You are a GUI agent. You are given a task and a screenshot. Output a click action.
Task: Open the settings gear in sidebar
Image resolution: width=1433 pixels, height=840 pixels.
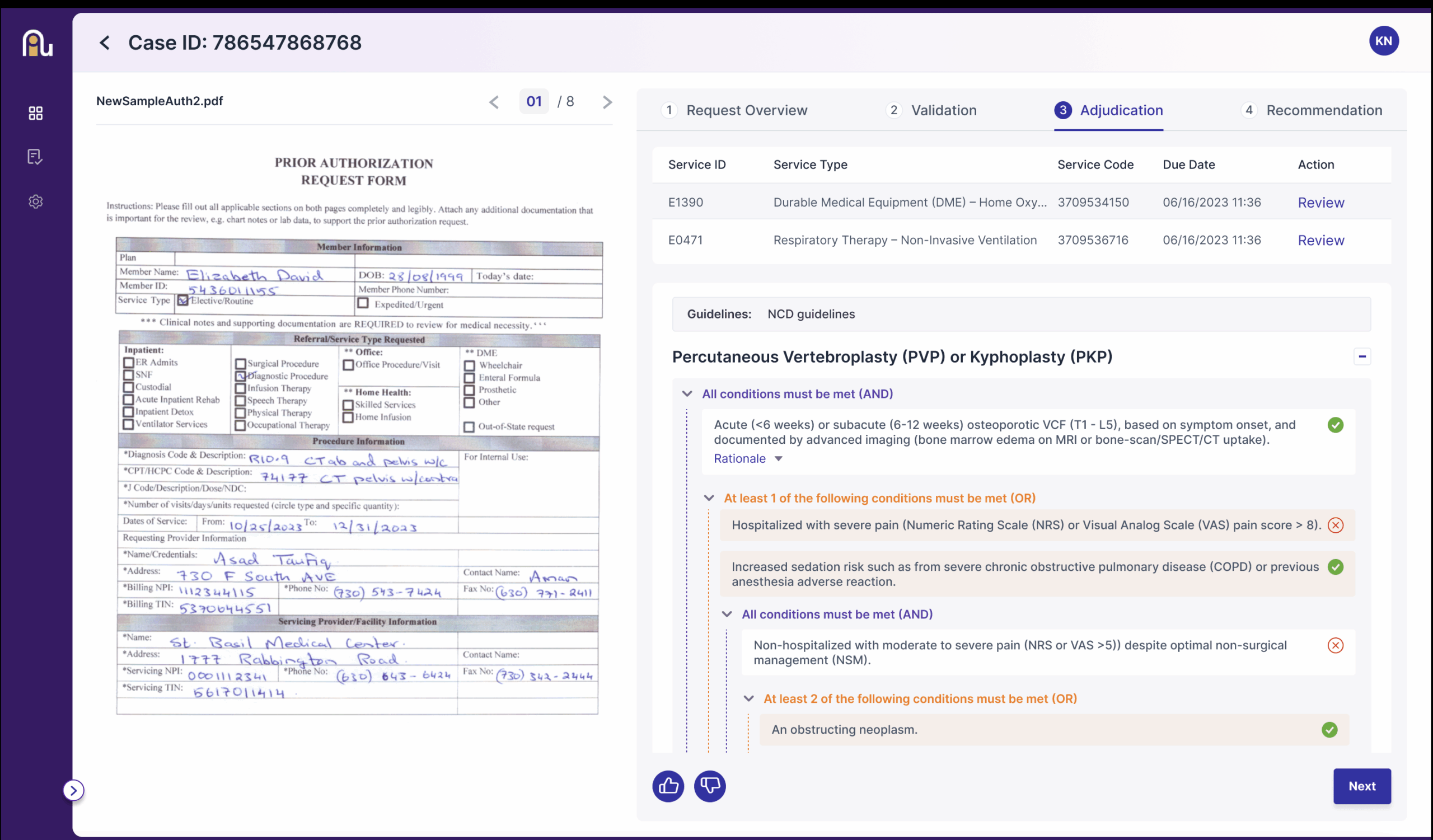tap(35, 201)
